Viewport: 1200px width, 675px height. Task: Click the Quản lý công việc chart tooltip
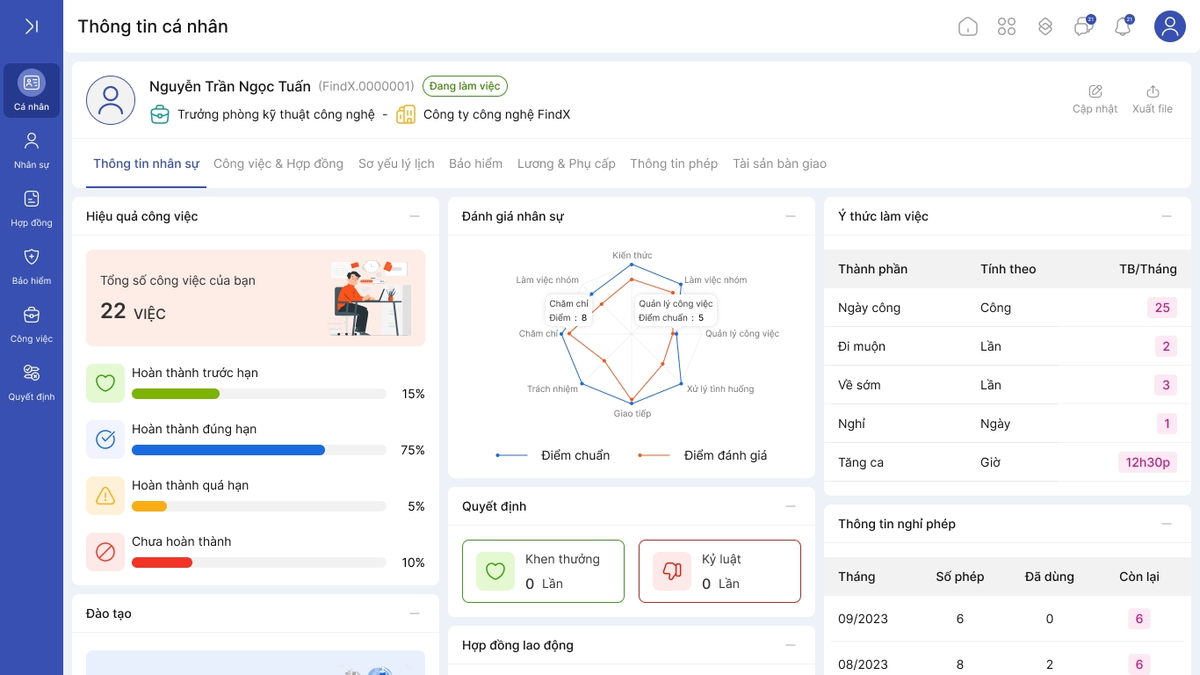click(676, 311)
